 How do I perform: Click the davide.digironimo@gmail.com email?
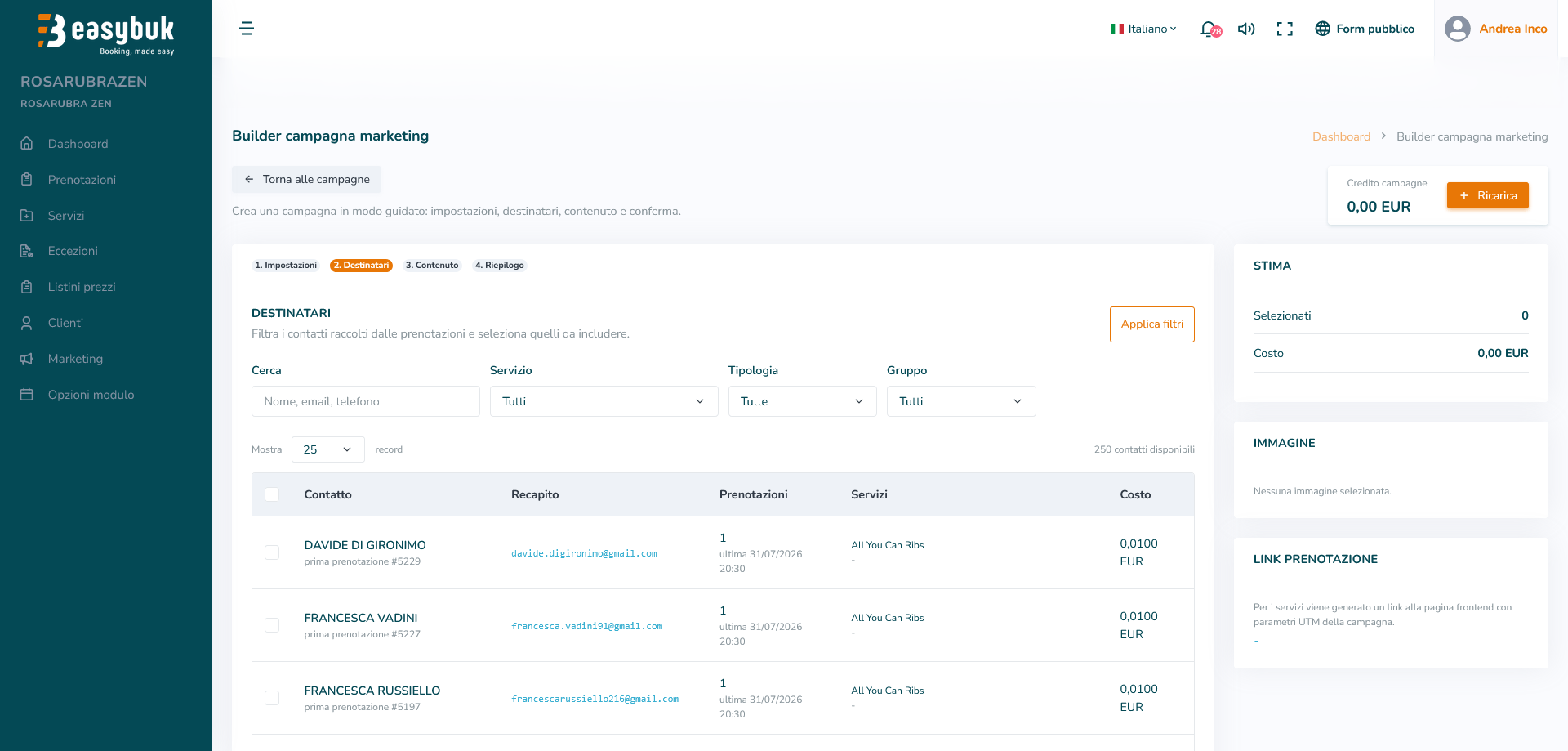(x=584, y=553)
